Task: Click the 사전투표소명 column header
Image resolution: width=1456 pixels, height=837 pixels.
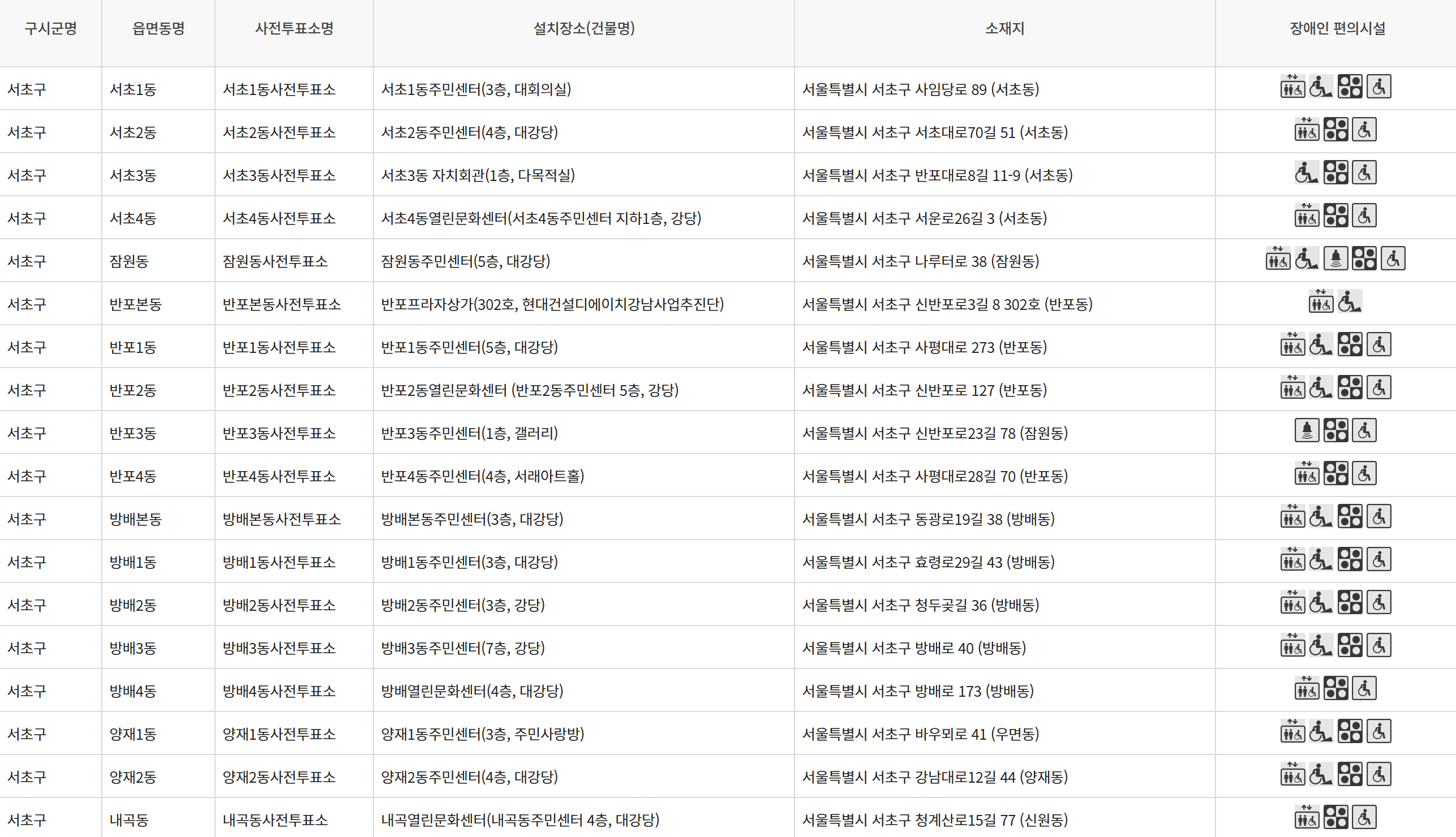Action: [x=294, y=28]
